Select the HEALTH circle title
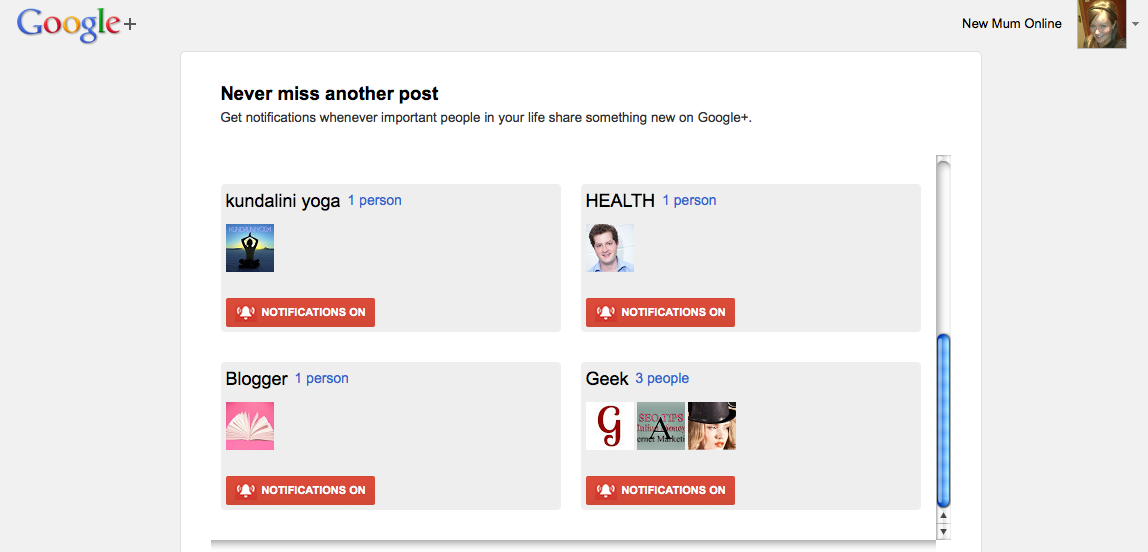The height and width of the screenshot is (552, 1148). [620, 201]
